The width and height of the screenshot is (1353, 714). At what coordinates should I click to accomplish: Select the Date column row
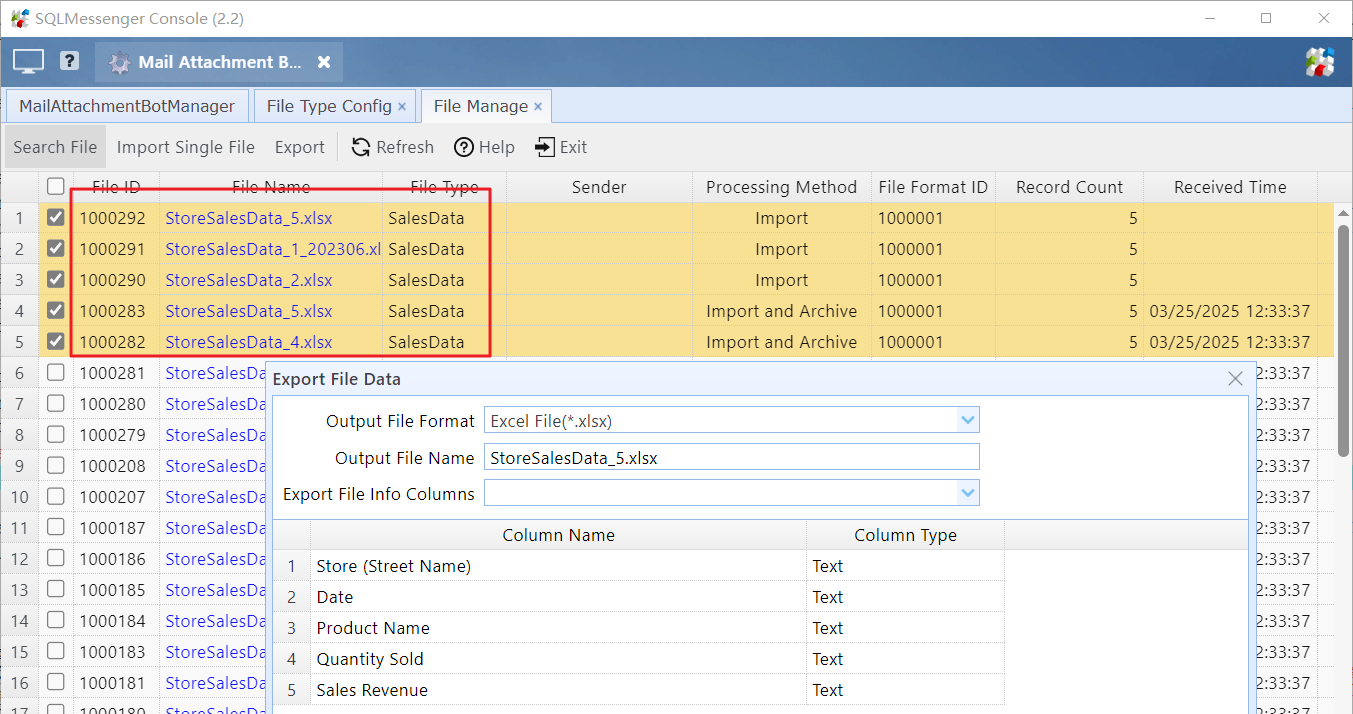coord(638,597)
